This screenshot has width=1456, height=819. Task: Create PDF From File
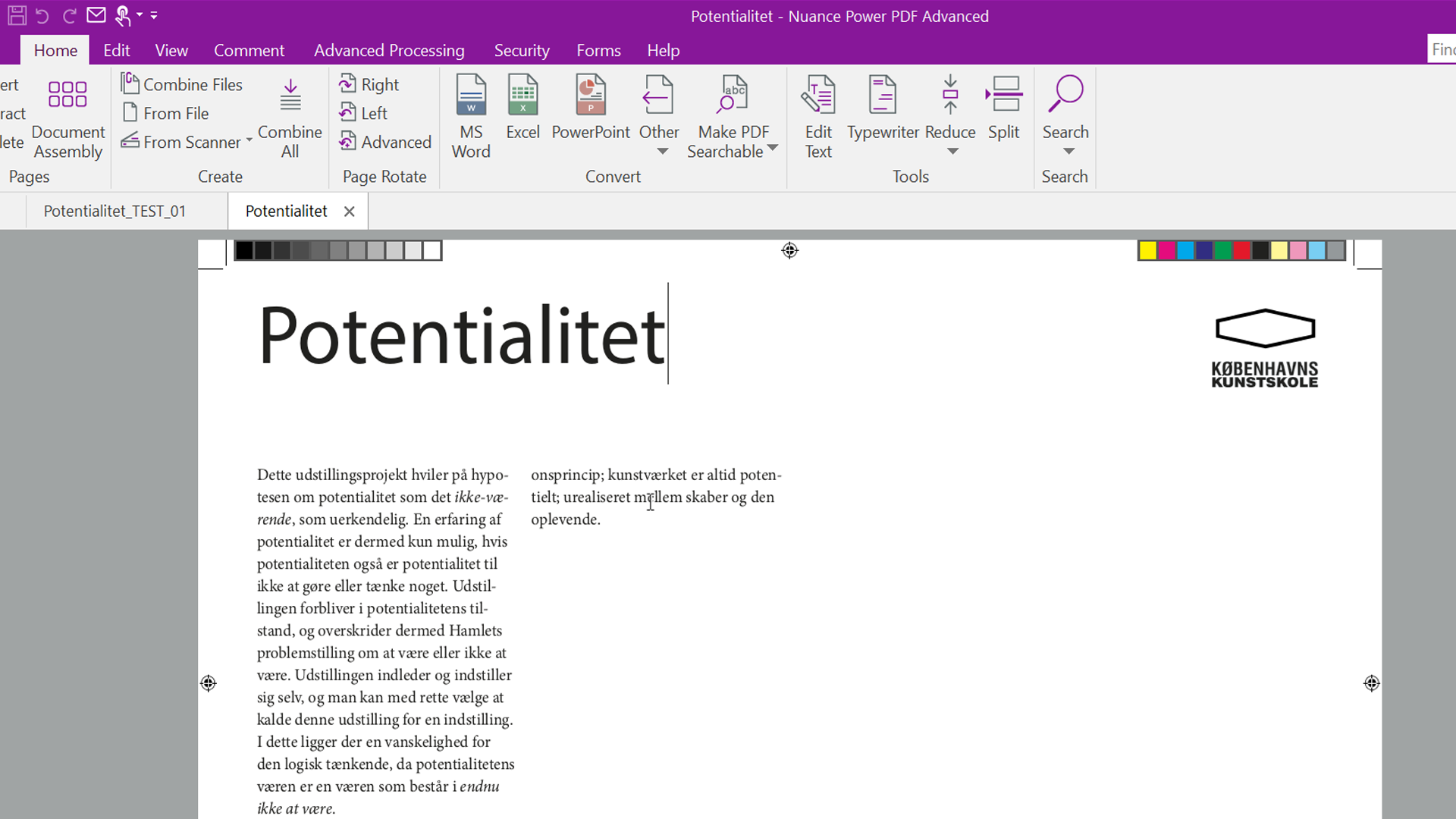click(x=165, y=113)
